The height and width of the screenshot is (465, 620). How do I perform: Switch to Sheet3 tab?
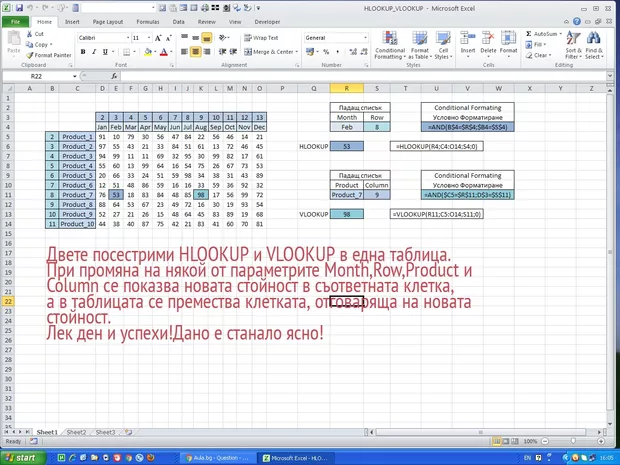click(x=105, y=432)
